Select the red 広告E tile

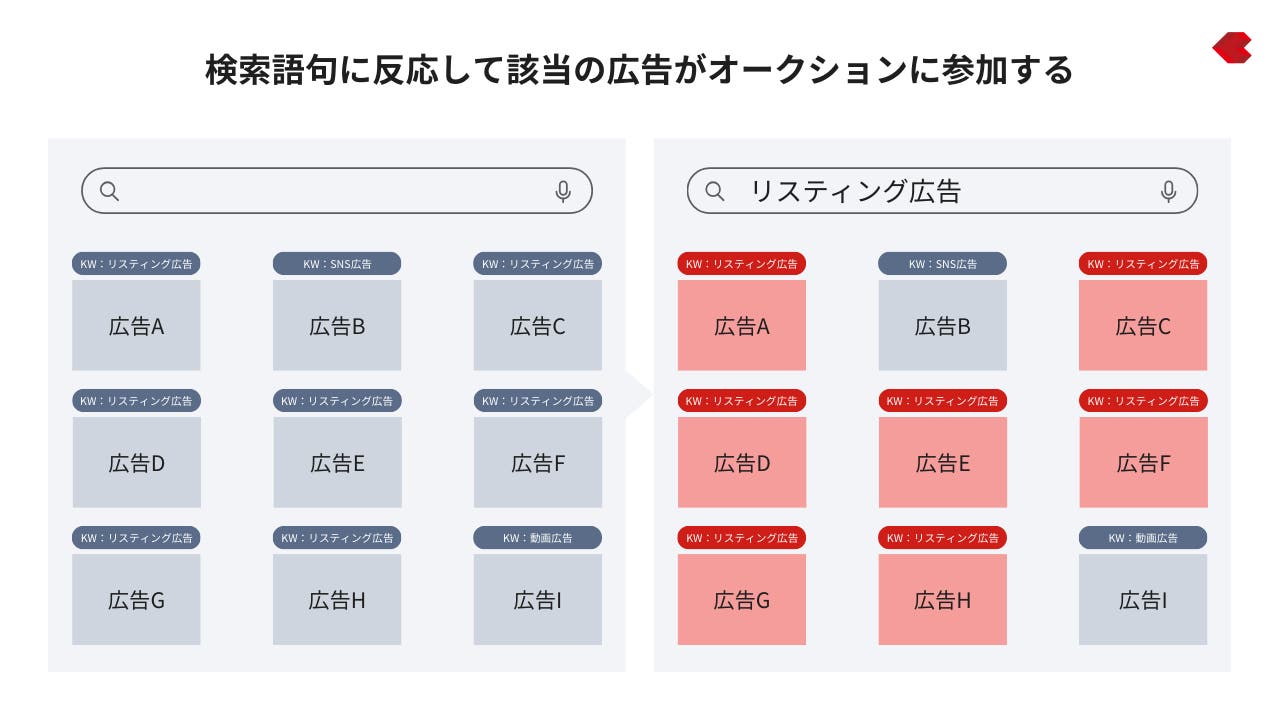(x=943, y=462)
